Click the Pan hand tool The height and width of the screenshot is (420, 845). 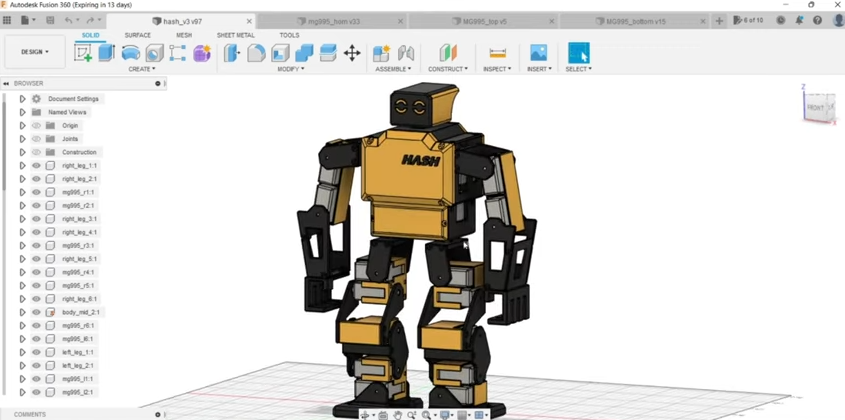coord(398,415)
